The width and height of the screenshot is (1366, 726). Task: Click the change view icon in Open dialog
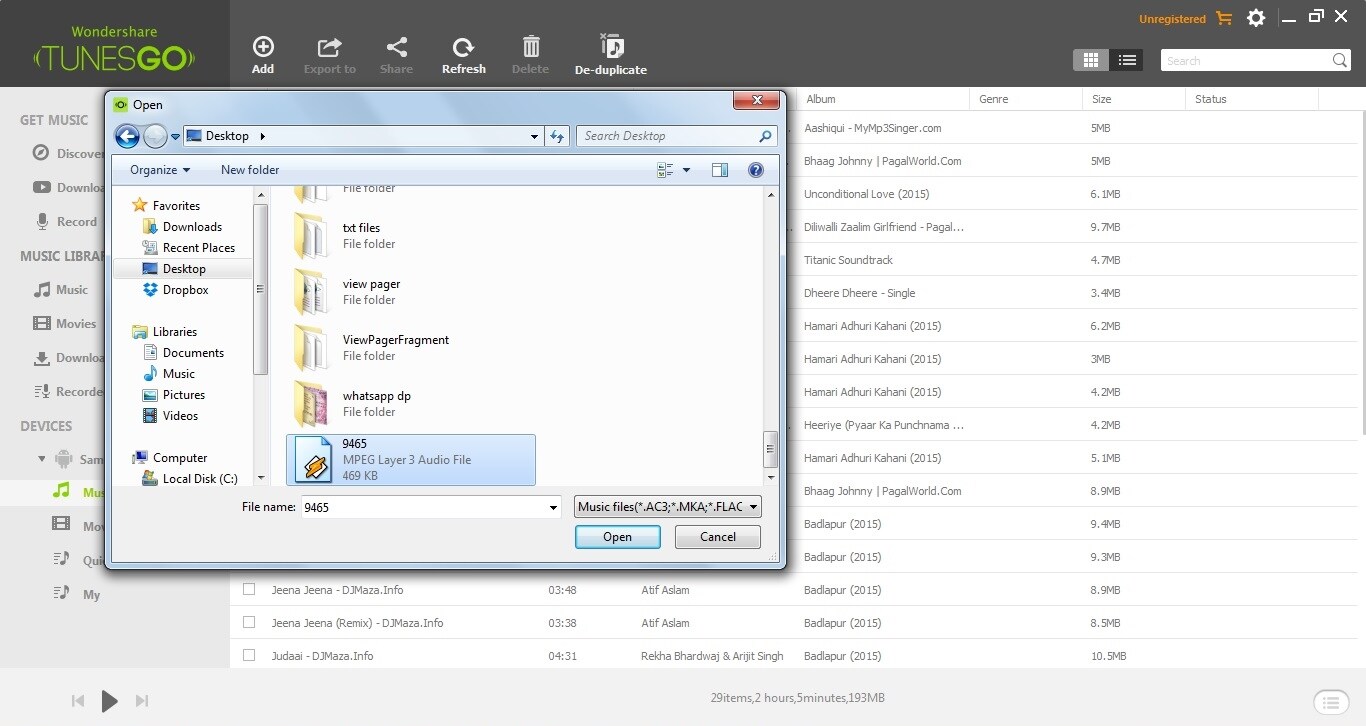point(665,170)
